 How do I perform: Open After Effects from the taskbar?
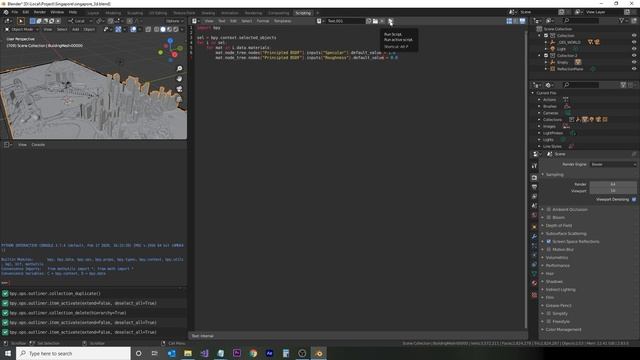[x=269, y=353]
